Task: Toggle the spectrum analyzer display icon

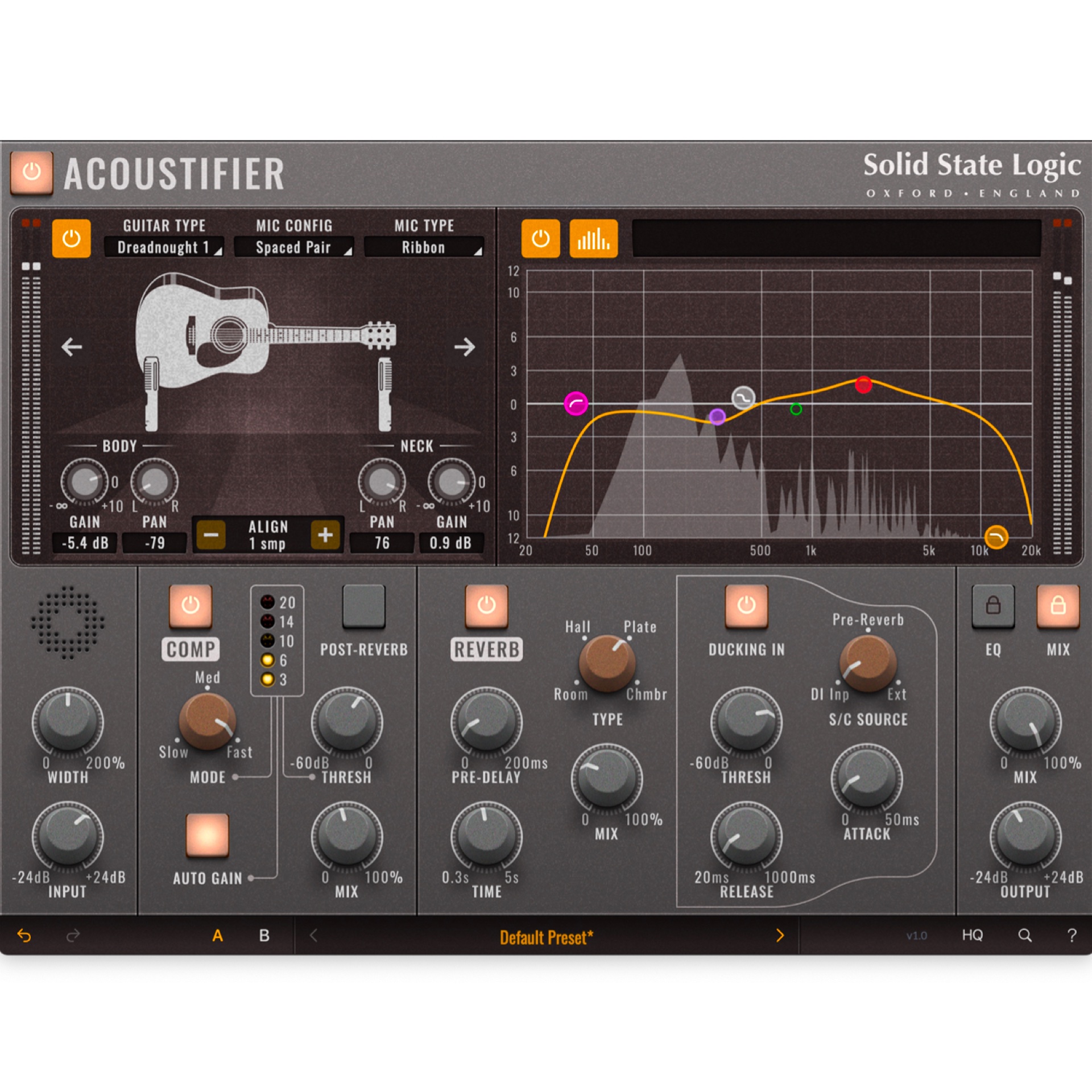Action: (x=593, y=239)
